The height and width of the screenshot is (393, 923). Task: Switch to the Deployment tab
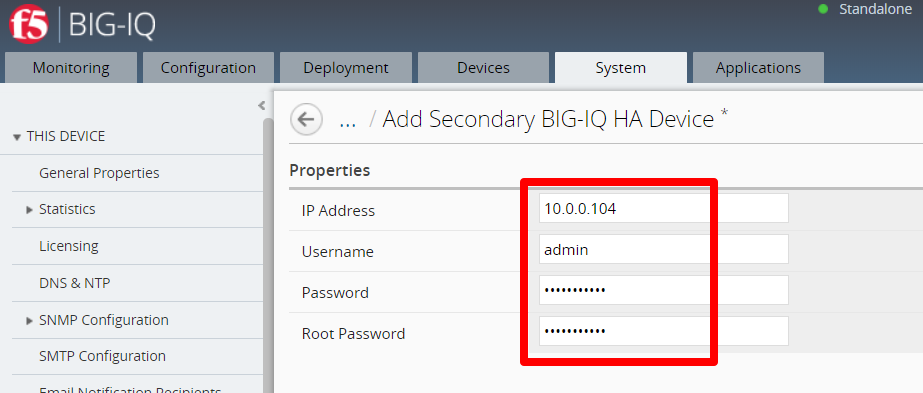[346, 68]
